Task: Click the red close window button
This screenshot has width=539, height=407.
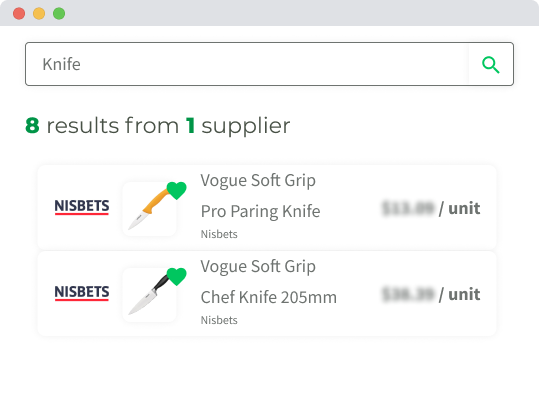Action: 19,14
